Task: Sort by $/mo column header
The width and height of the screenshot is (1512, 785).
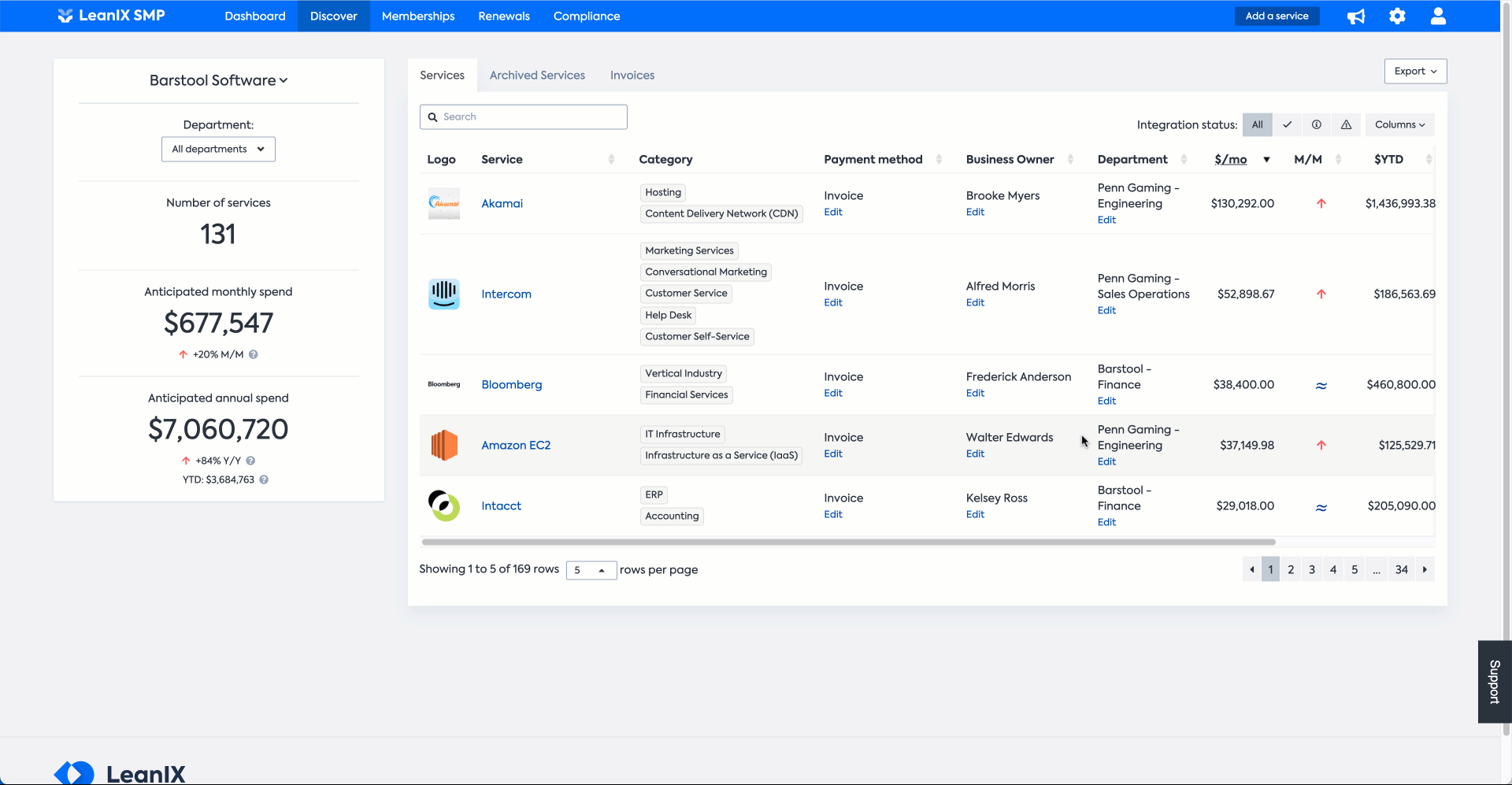Action: pyautogui.click(x=1231, y=159)
